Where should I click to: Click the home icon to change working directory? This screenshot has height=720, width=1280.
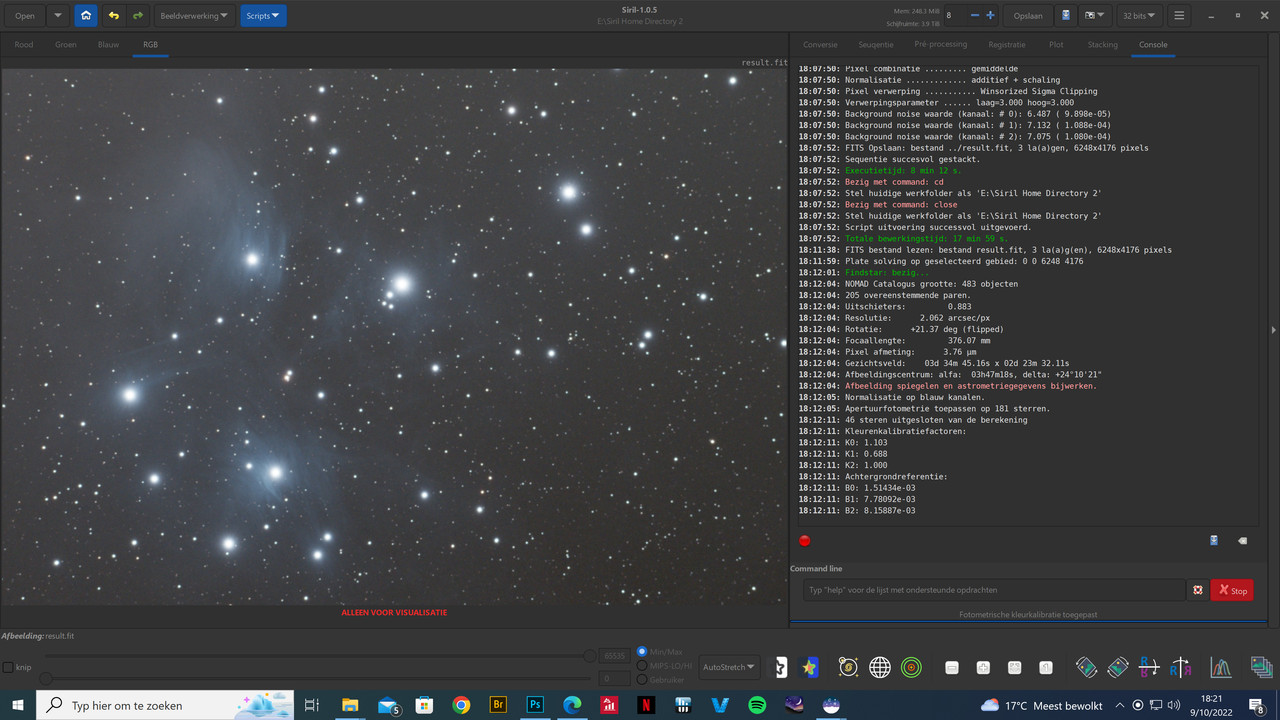pyautogui.click(x=86, y=15)
